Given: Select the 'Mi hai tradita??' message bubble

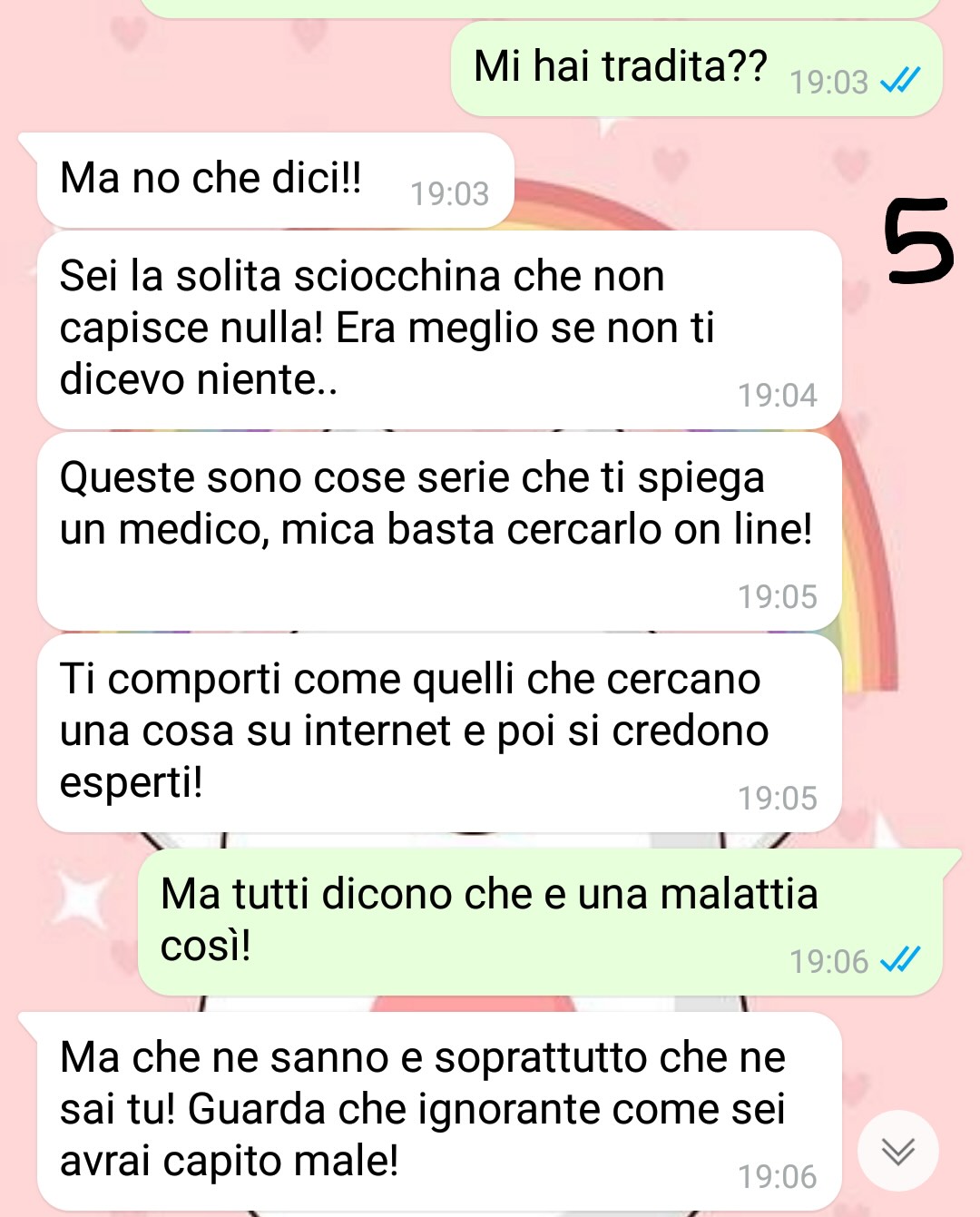Looking at the screenshot, I should [697, 69].
